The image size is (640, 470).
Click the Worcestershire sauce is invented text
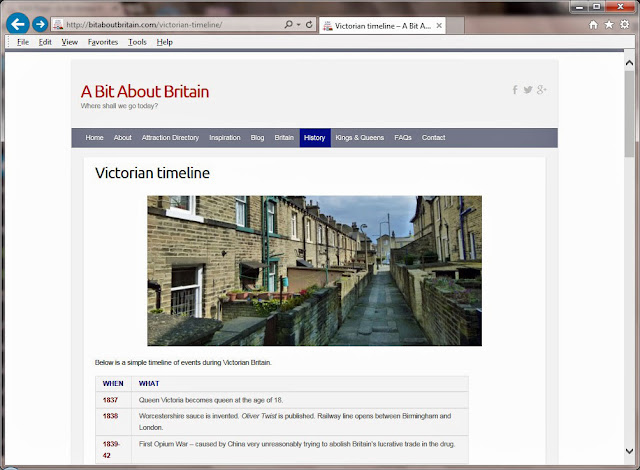189,416
